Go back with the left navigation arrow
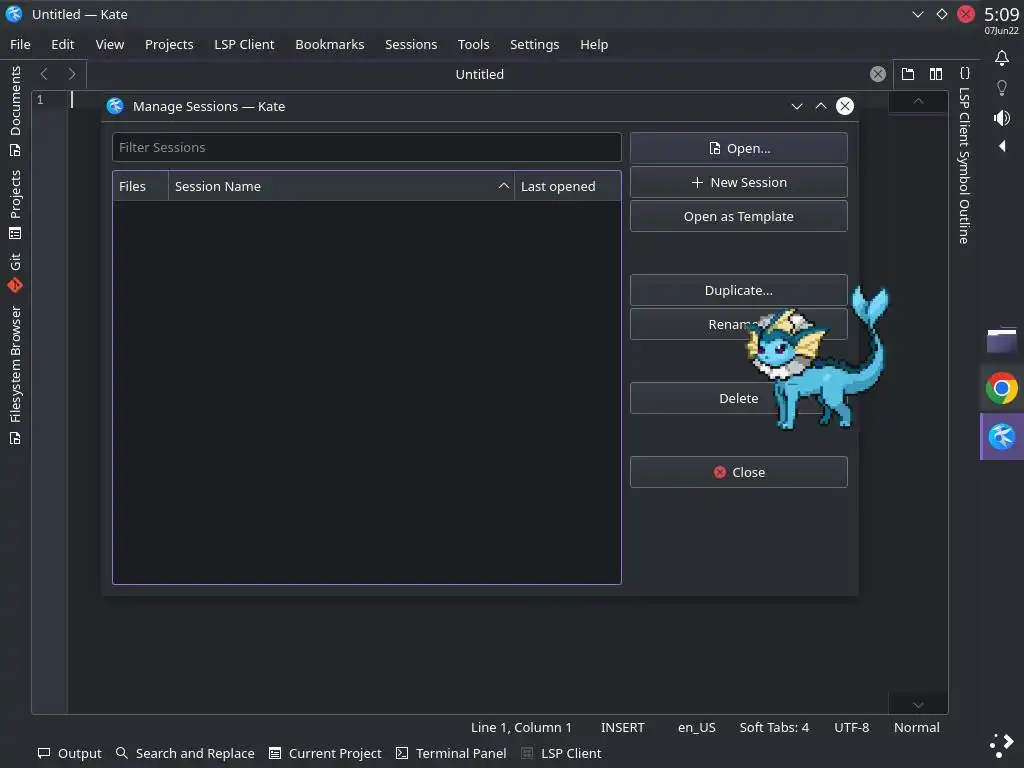This screenshot has width=1024, height=768. point(44,74)
